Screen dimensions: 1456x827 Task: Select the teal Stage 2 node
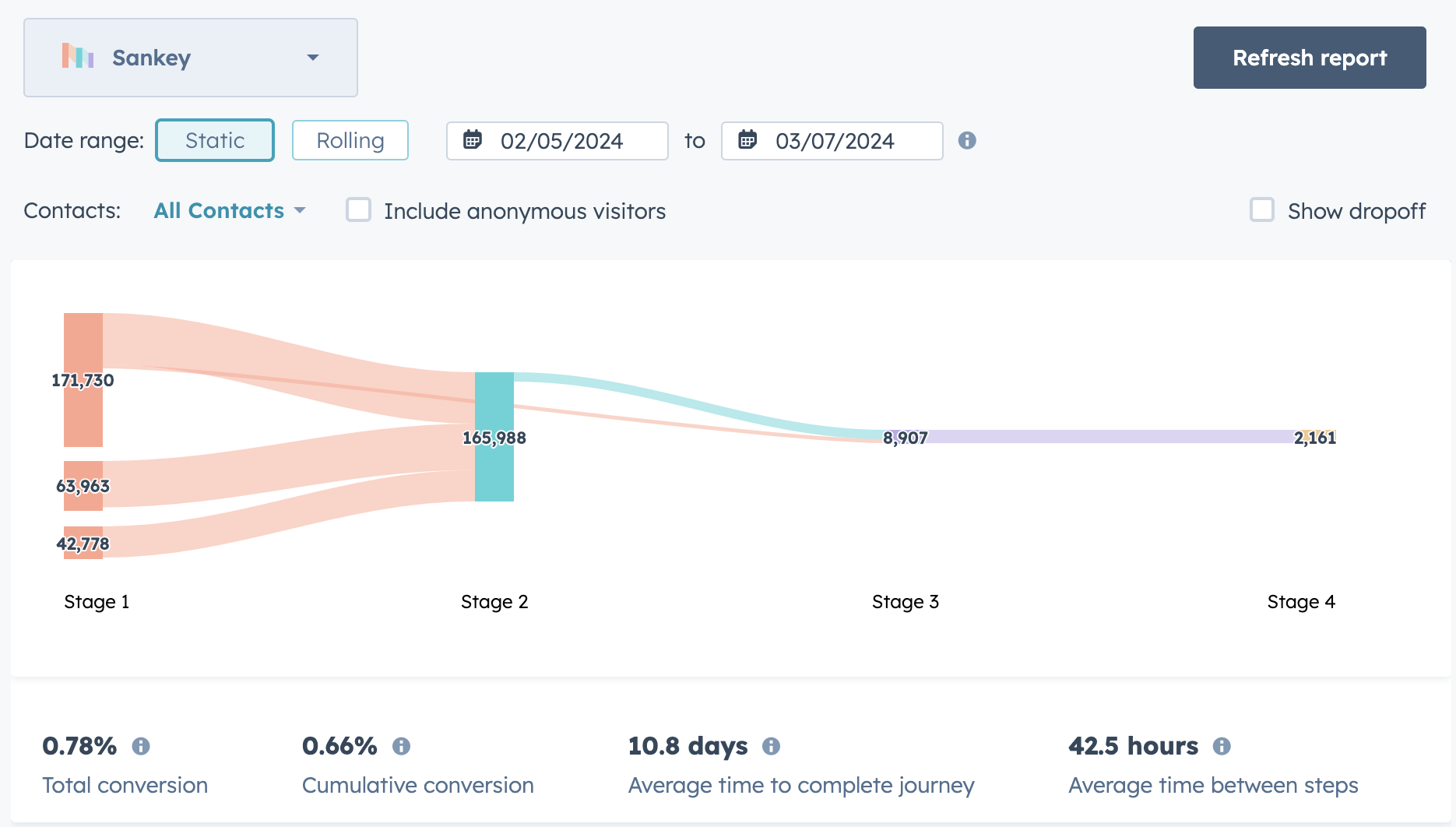(x=494, y=438)
